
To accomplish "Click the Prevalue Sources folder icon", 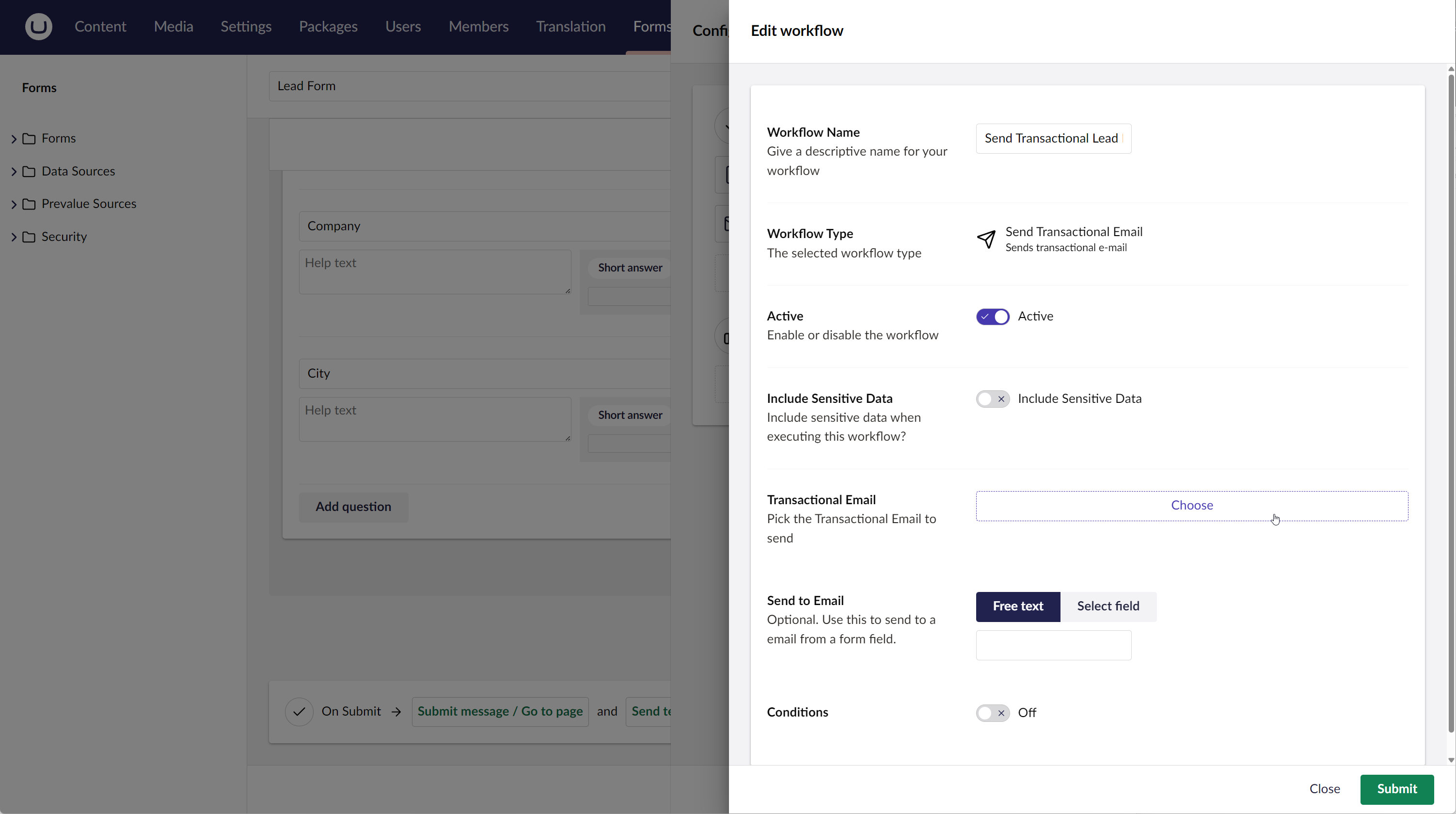I will pyautogui.click(x=29, y=204).
